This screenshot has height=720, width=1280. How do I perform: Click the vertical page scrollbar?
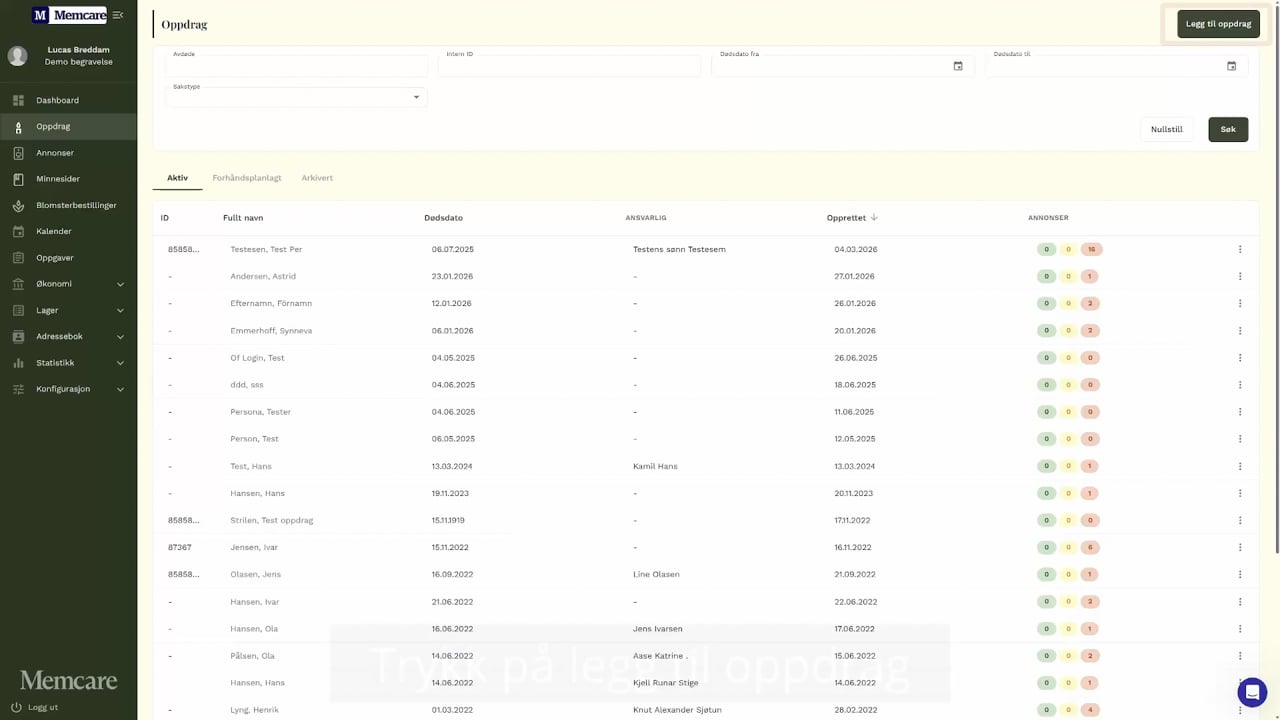click(x=1276, y=278)
